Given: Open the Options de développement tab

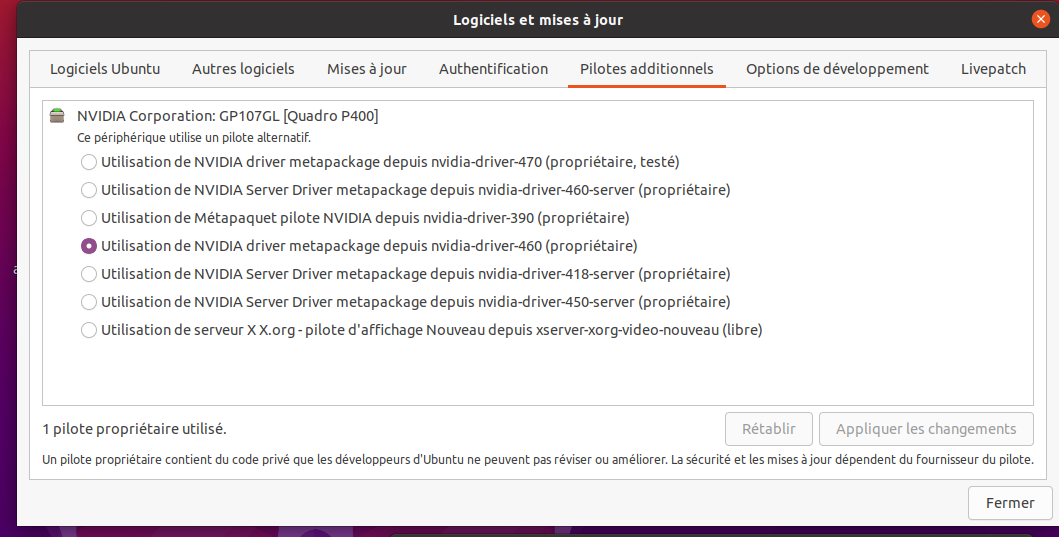Looking at the screenshot, I should 837,69.
